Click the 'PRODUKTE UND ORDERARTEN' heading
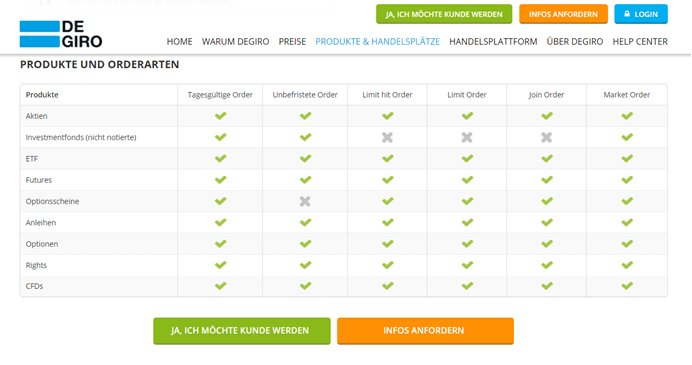 click(100, 64)
